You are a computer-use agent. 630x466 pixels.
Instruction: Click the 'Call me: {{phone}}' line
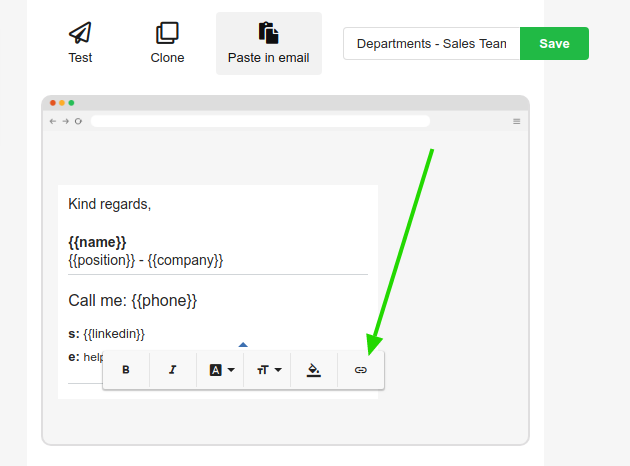(x=133, y=300)
